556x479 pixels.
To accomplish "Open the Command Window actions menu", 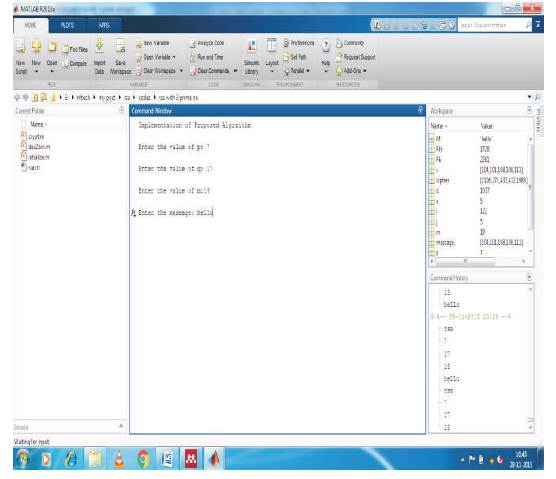I will [421, 110].
